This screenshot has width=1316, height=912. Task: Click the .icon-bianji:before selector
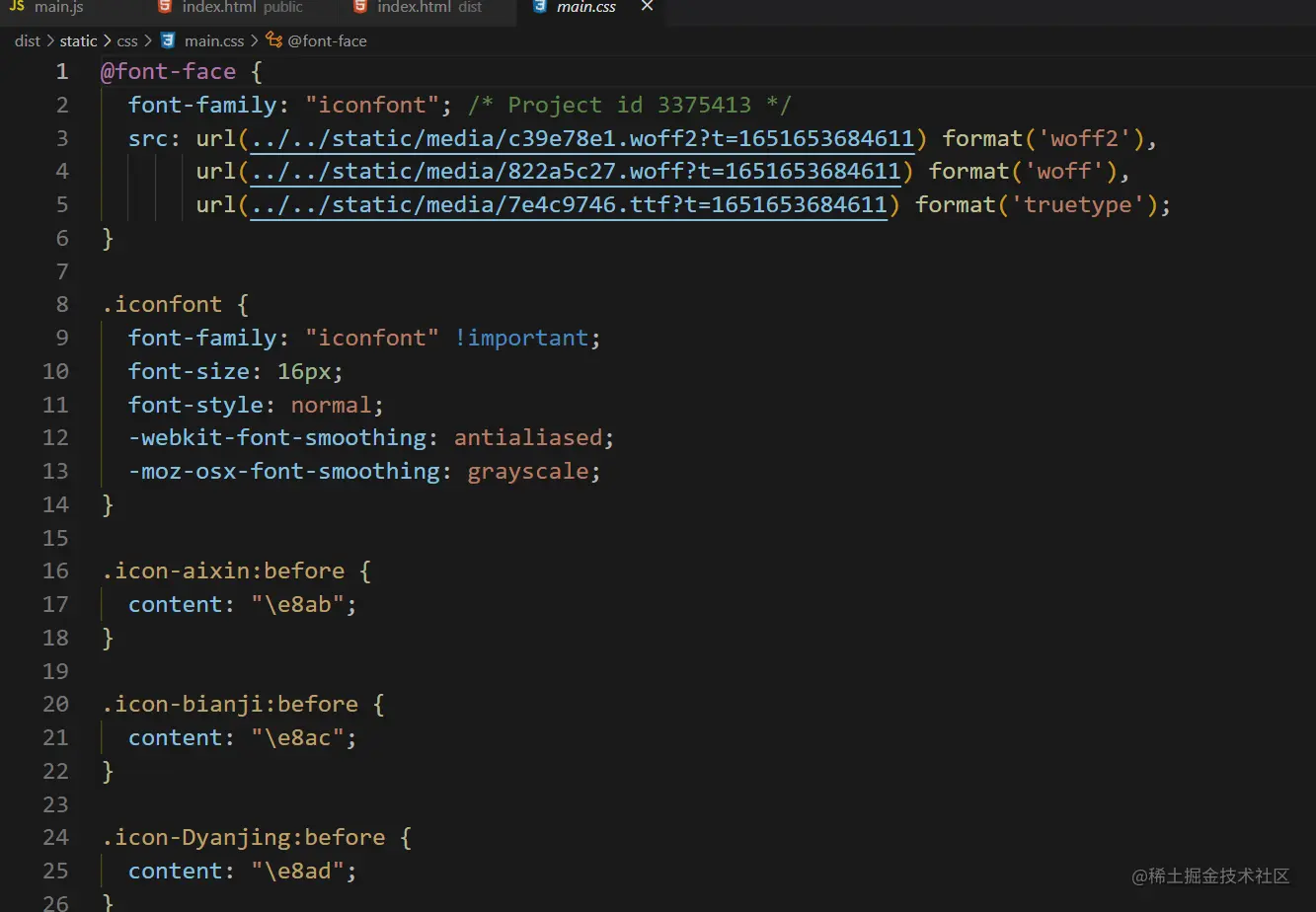pyautogui.click(x=230, y=705)
